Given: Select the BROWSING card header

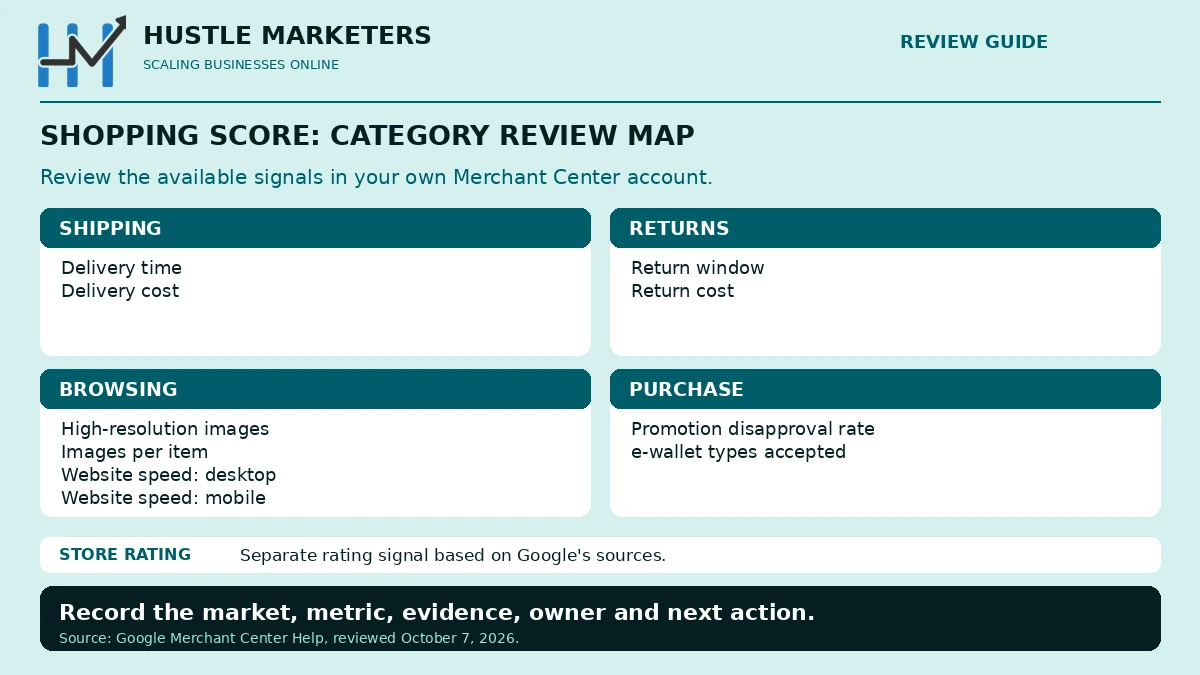Looking at the screenshot, I should click(x=315, y=389).
